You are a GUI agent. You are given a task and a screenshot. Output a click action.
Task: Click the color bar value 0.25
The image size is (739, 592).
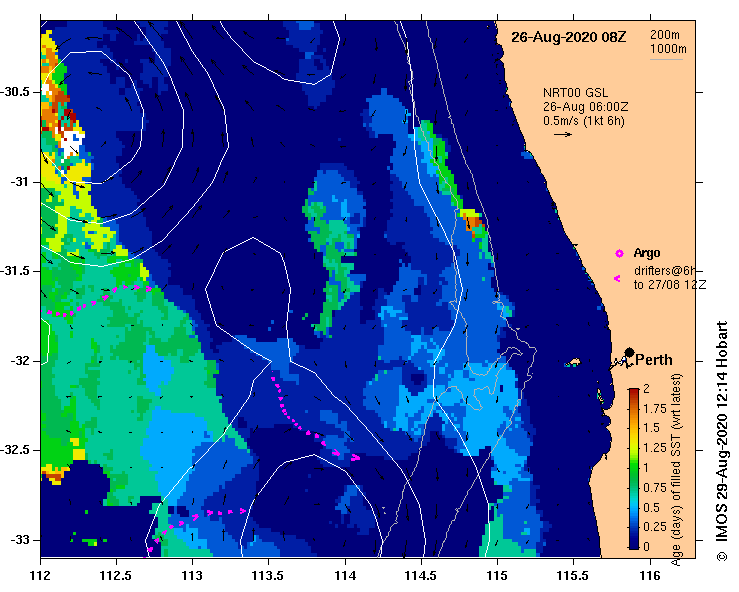tap(655, 526)
